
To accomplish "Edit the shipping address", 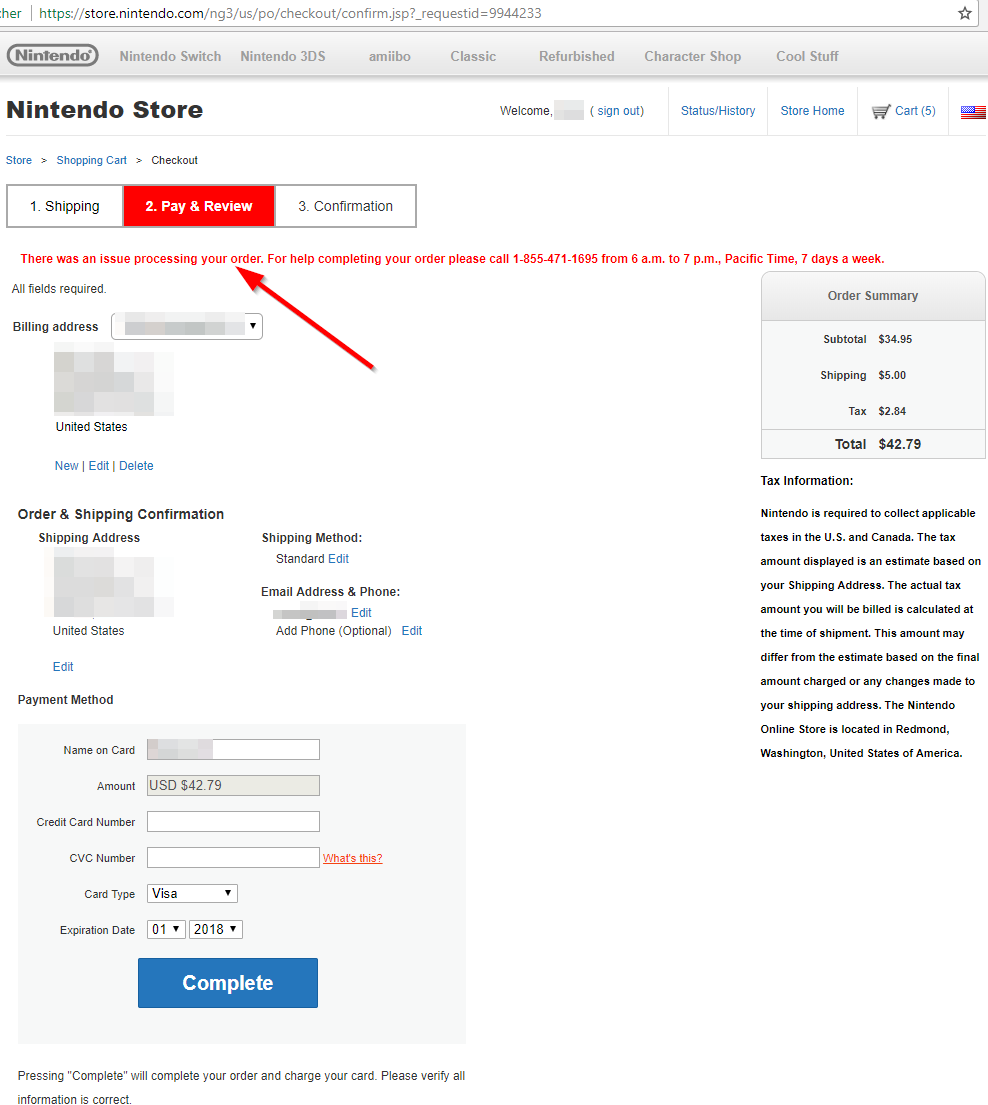I will click(x=63, y=667).
